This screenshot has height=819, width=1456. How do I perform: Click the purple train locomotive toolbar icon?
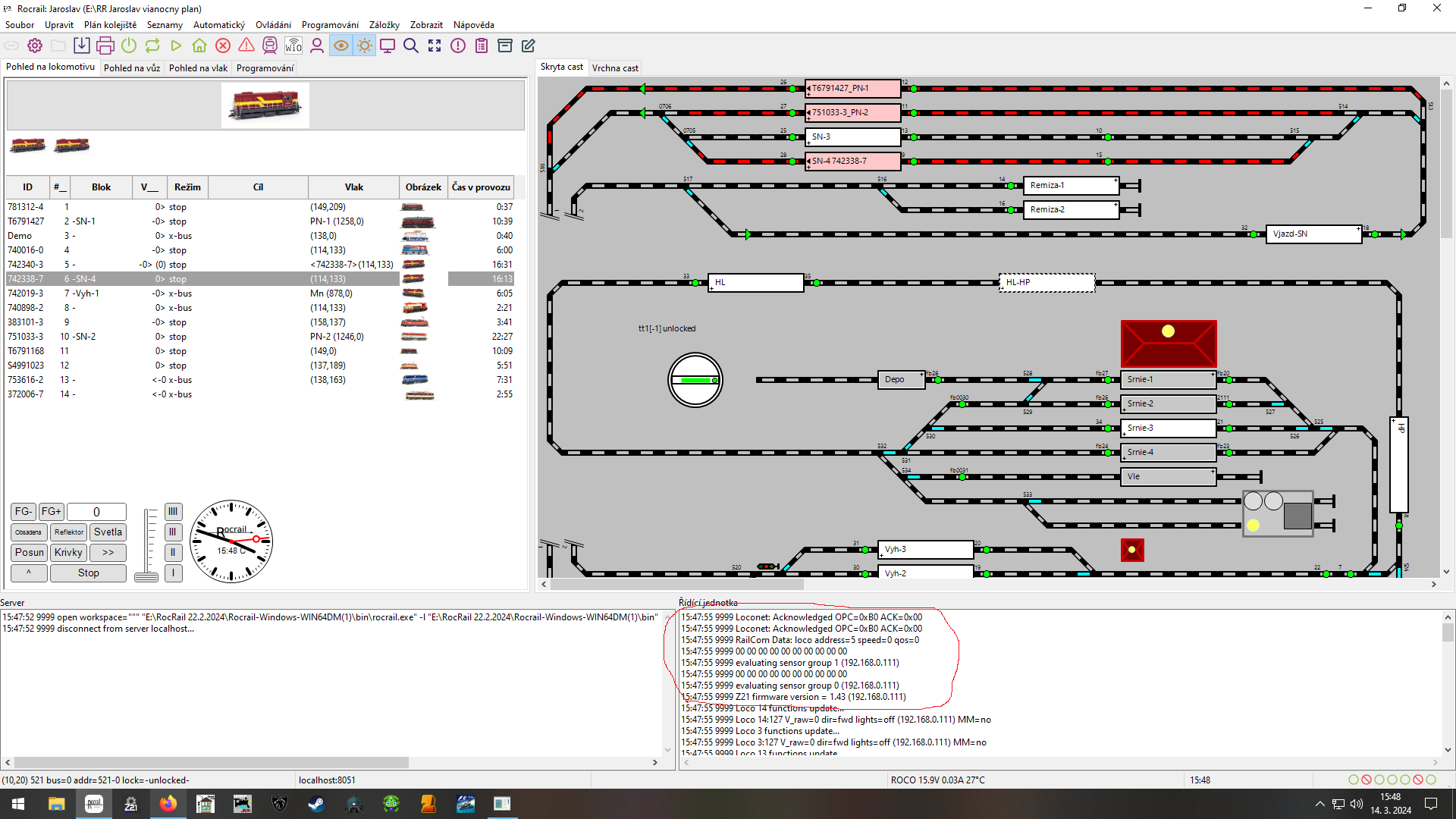(270, 45)
